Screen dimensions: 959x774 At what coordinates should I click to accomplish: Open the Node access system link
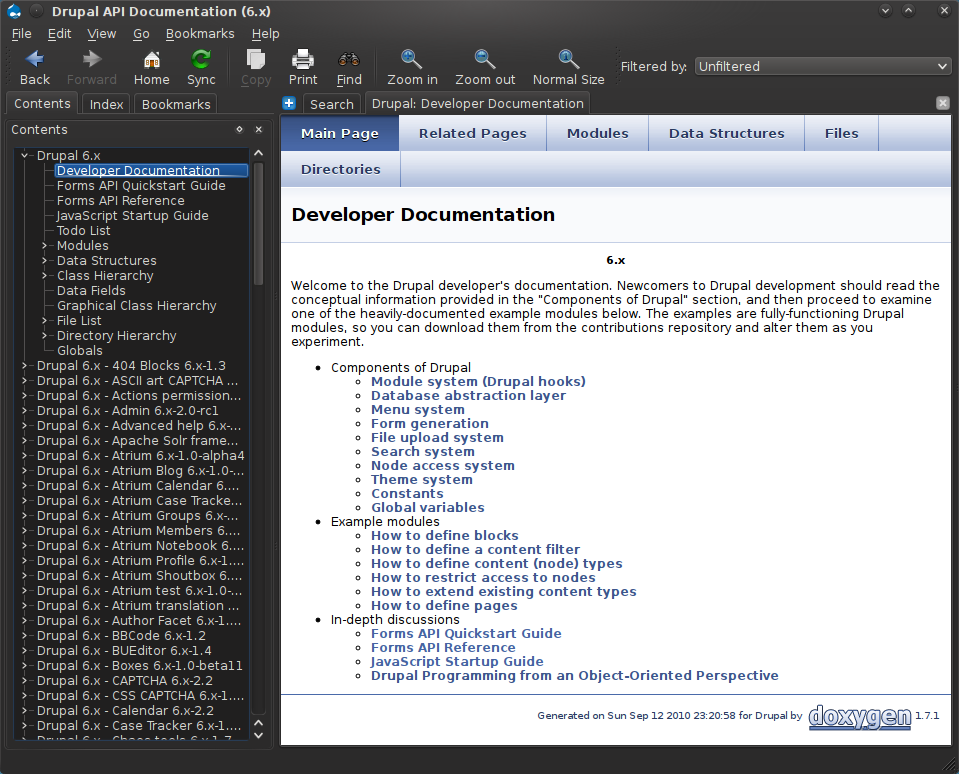(443, 465)
